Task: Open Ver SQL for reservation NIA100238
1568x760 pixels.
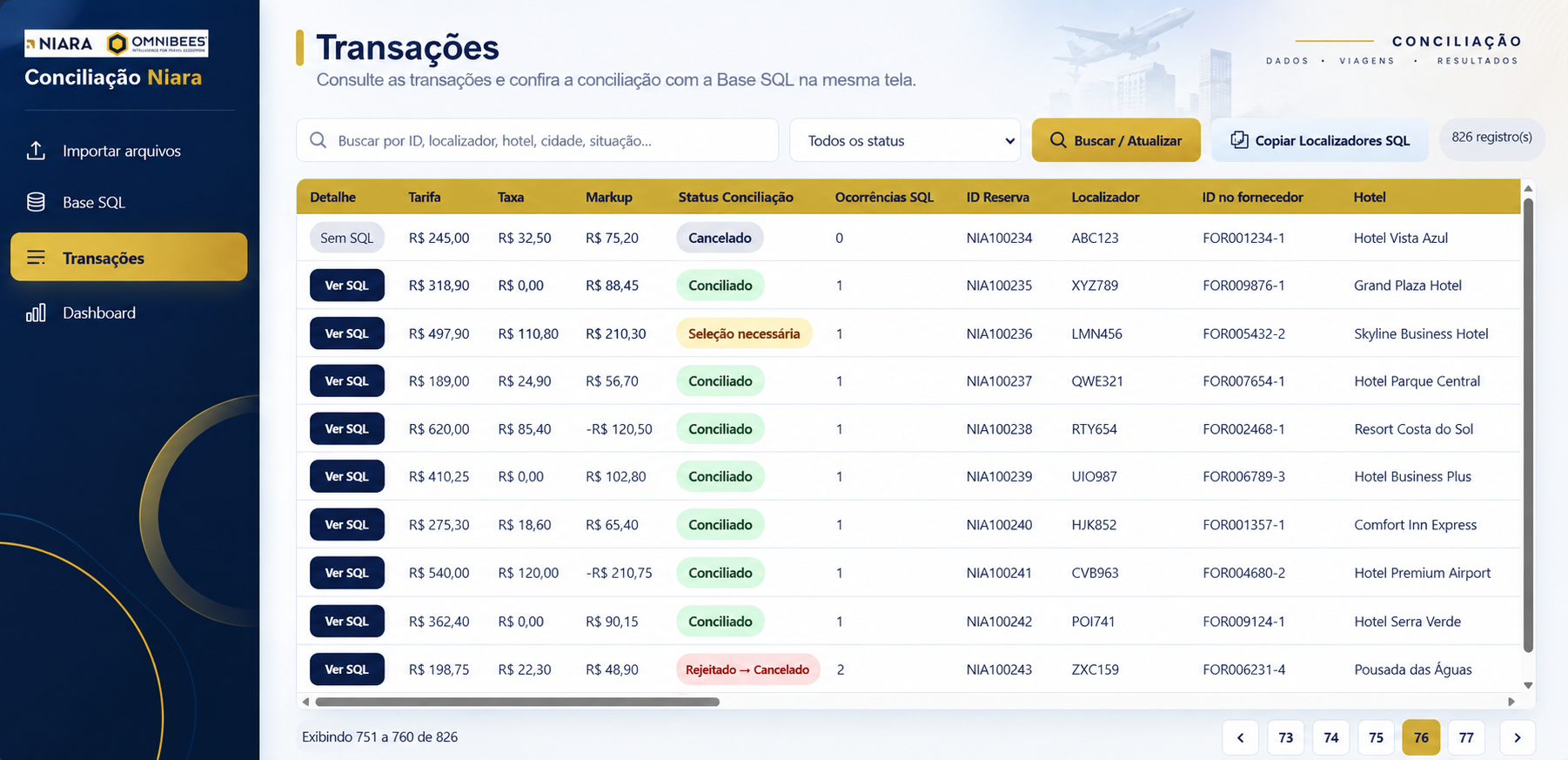Action: point(346,429)
